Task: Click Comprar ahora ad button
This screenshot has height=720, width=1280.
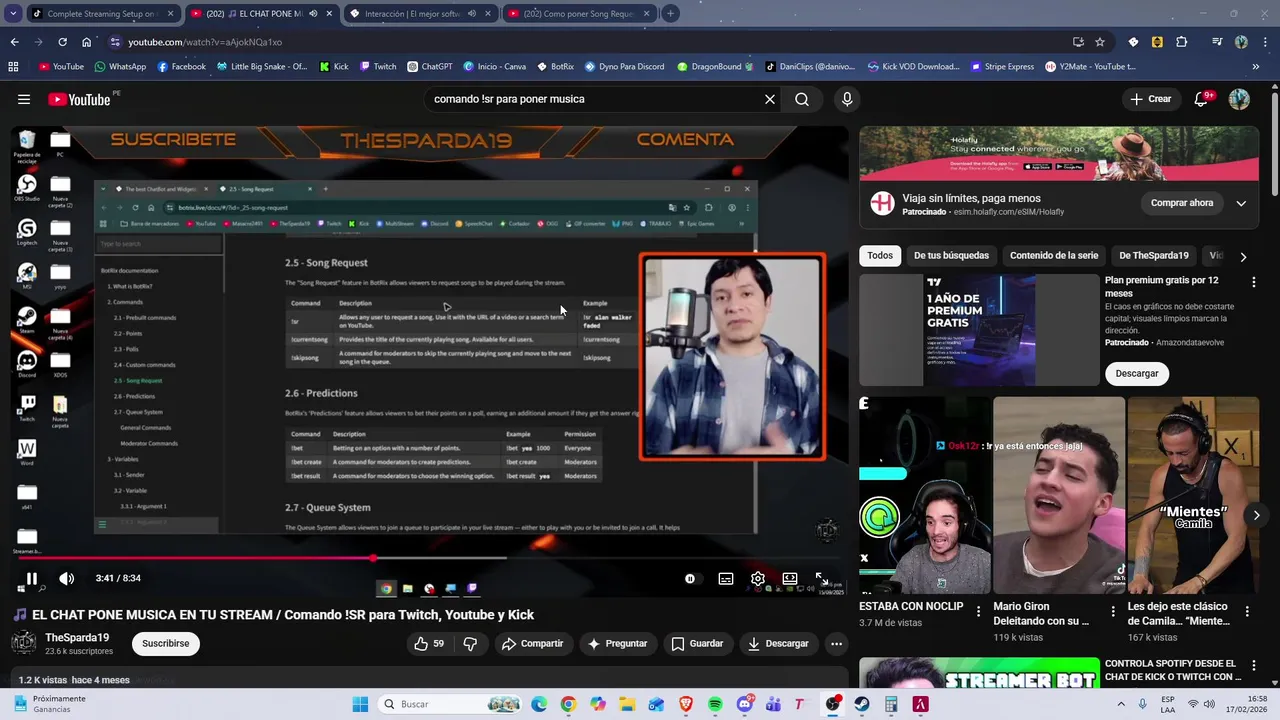Action: point(1182,203)
